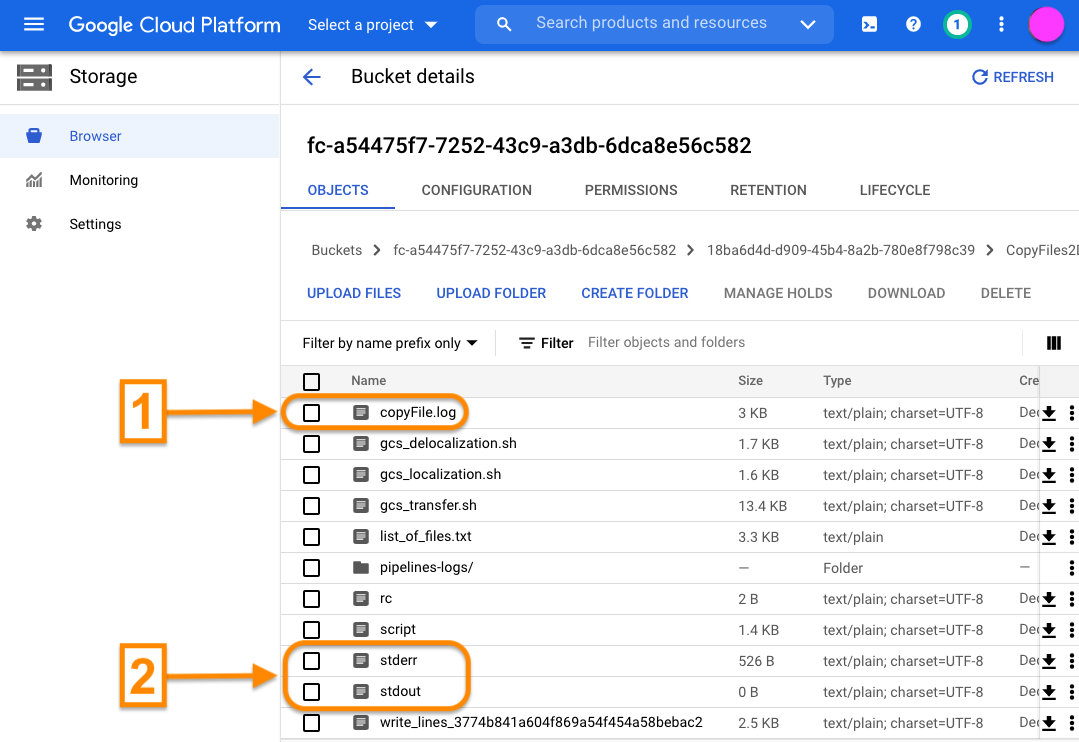Open the help question mark icon

click(x=913, y=25)
